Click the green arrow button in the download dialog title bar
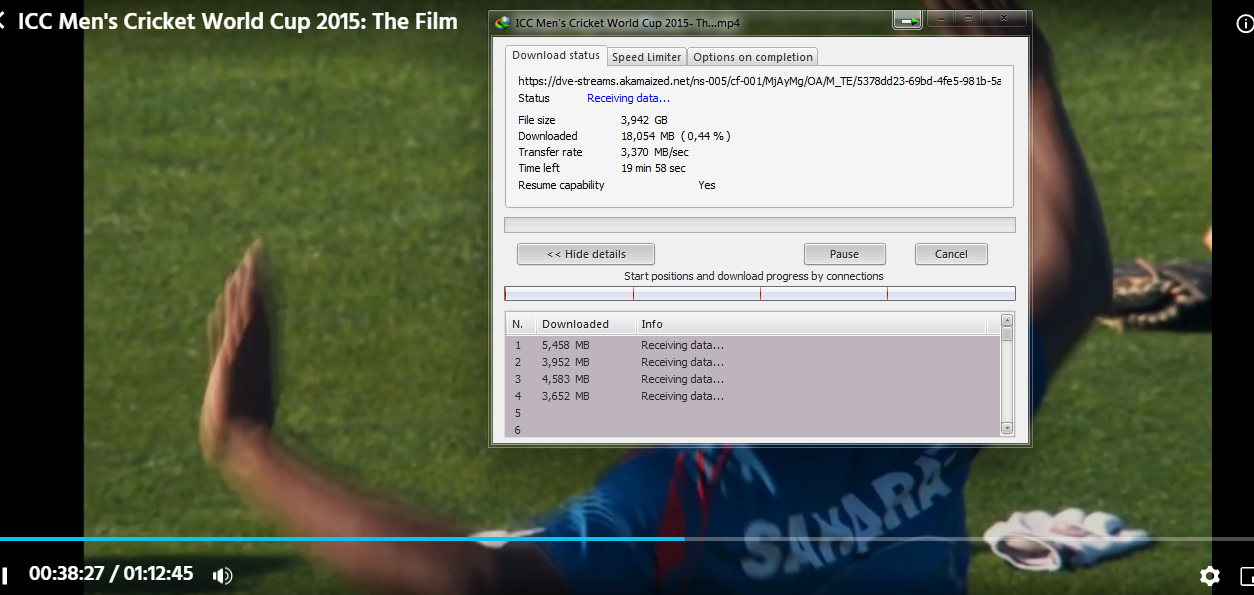Image resolution: width=1254 pixels, height=595 pixels. point(908,20)
